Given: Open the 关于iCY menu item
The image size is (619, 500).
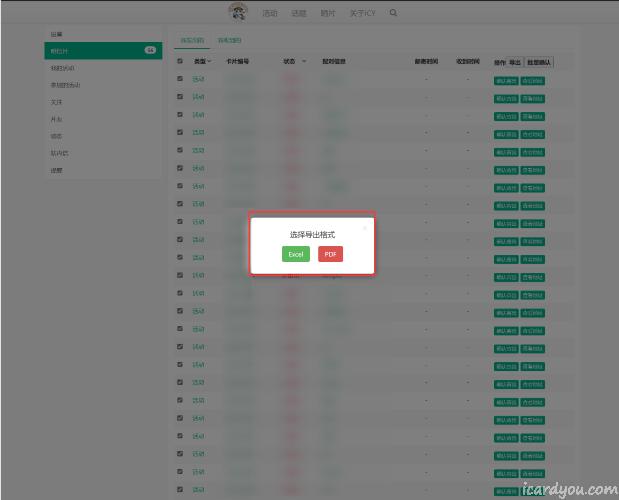Looking at the screenshot, I should tap(362, 13).
